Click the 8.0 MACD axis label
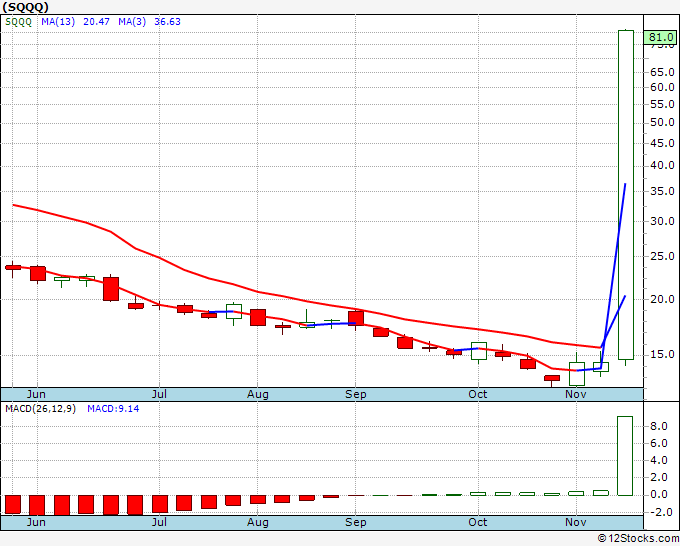Viewport: 680px width, 546px height. point(659,426)
